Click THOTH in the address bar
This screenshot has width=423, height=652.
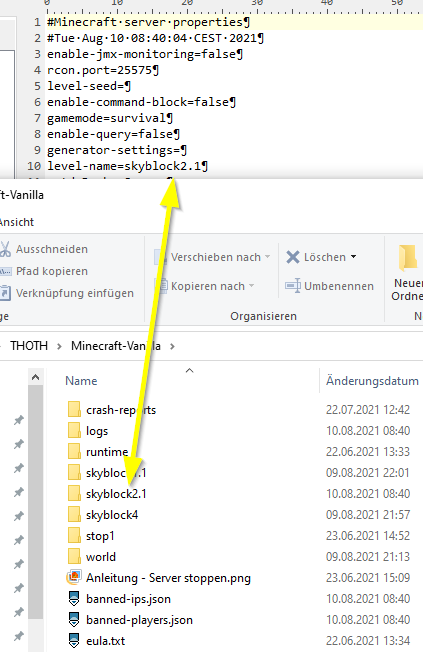coord(29,346)
